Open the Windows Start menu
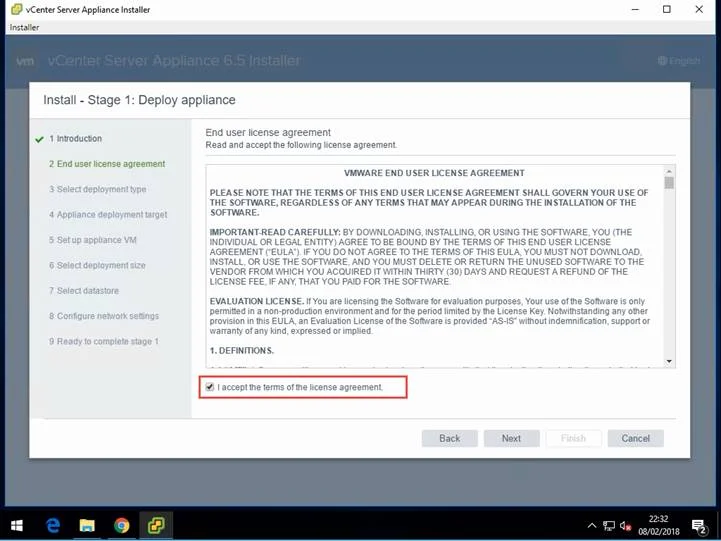The width and height of the screenshot is (721, 541). [x=17, y=525]
